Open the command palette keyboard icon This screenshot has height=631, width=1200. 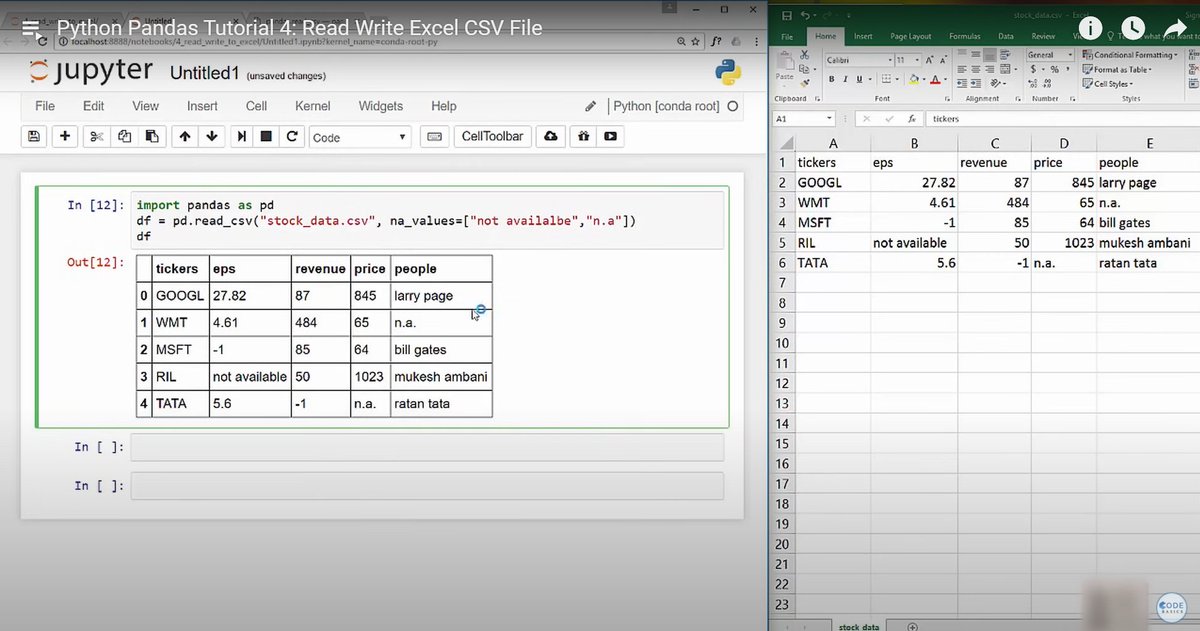tap(434, 137)
